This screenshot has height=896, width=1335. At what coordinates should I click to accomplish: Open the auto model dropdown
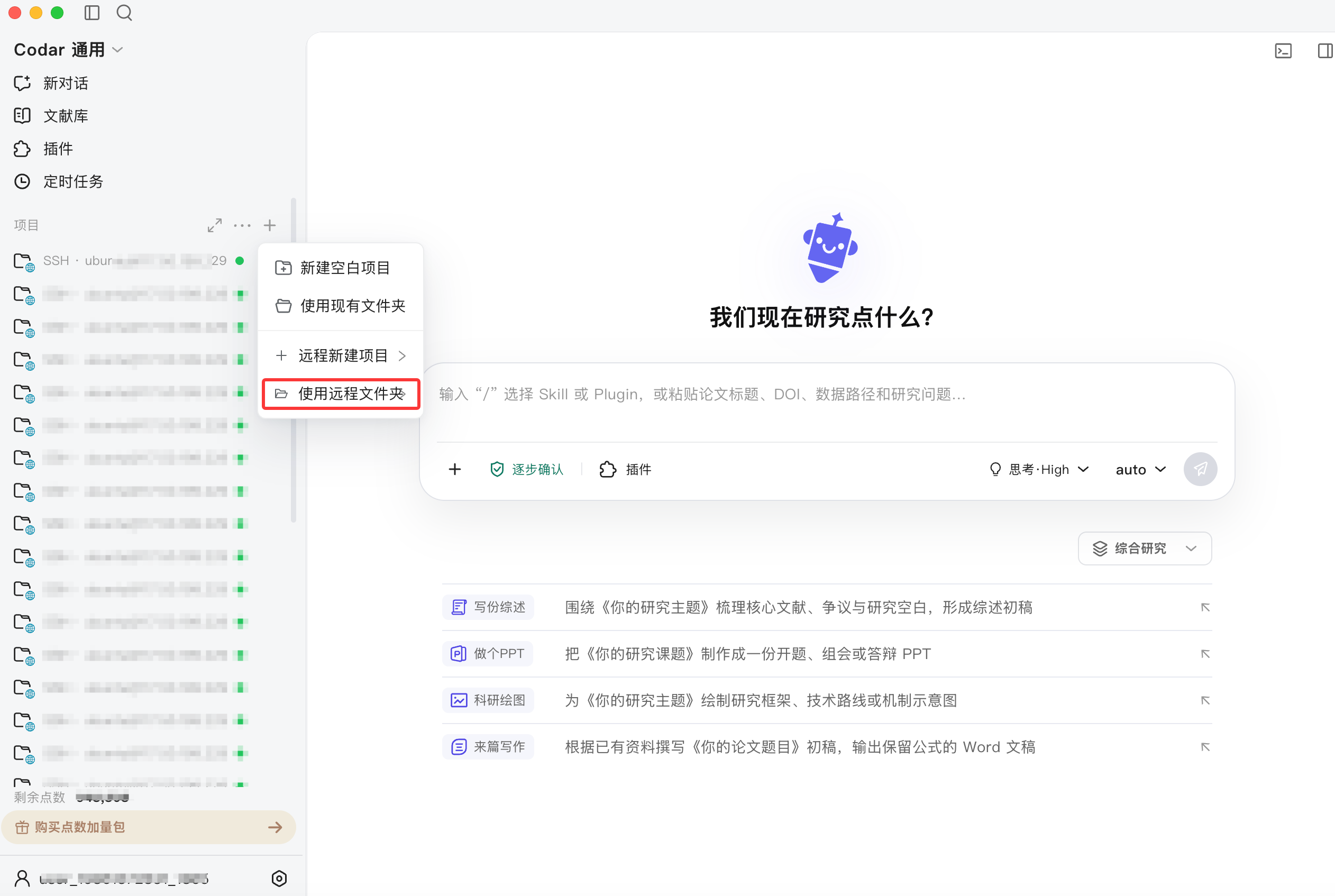tap(1140, 469)
